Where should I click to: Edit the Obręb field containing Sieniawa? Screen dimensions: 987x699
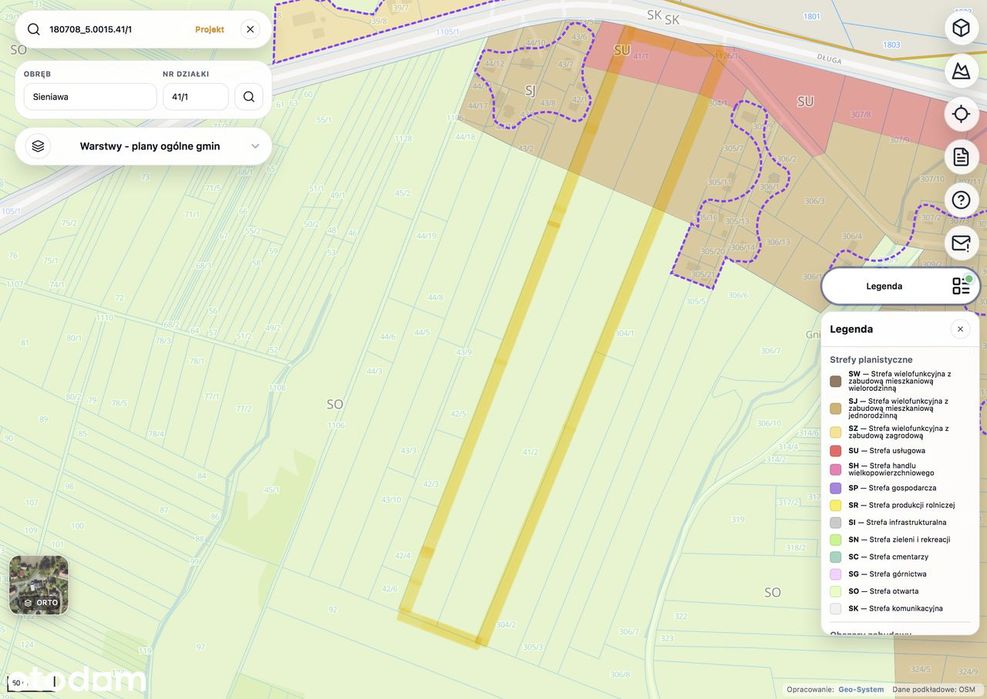90,97
